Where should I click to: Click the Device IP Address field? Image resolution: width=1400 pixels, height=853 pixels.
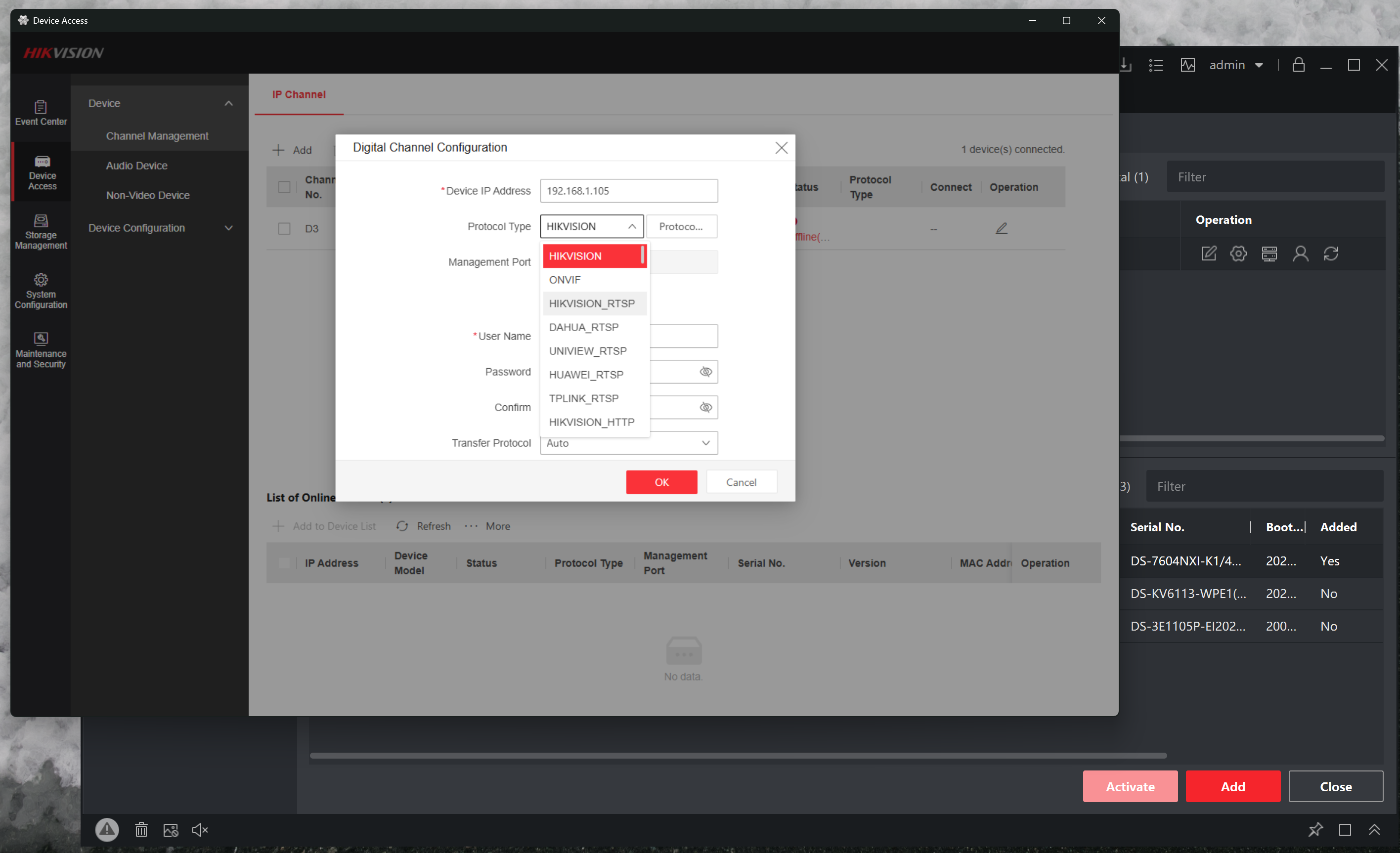tap(628, 191)
